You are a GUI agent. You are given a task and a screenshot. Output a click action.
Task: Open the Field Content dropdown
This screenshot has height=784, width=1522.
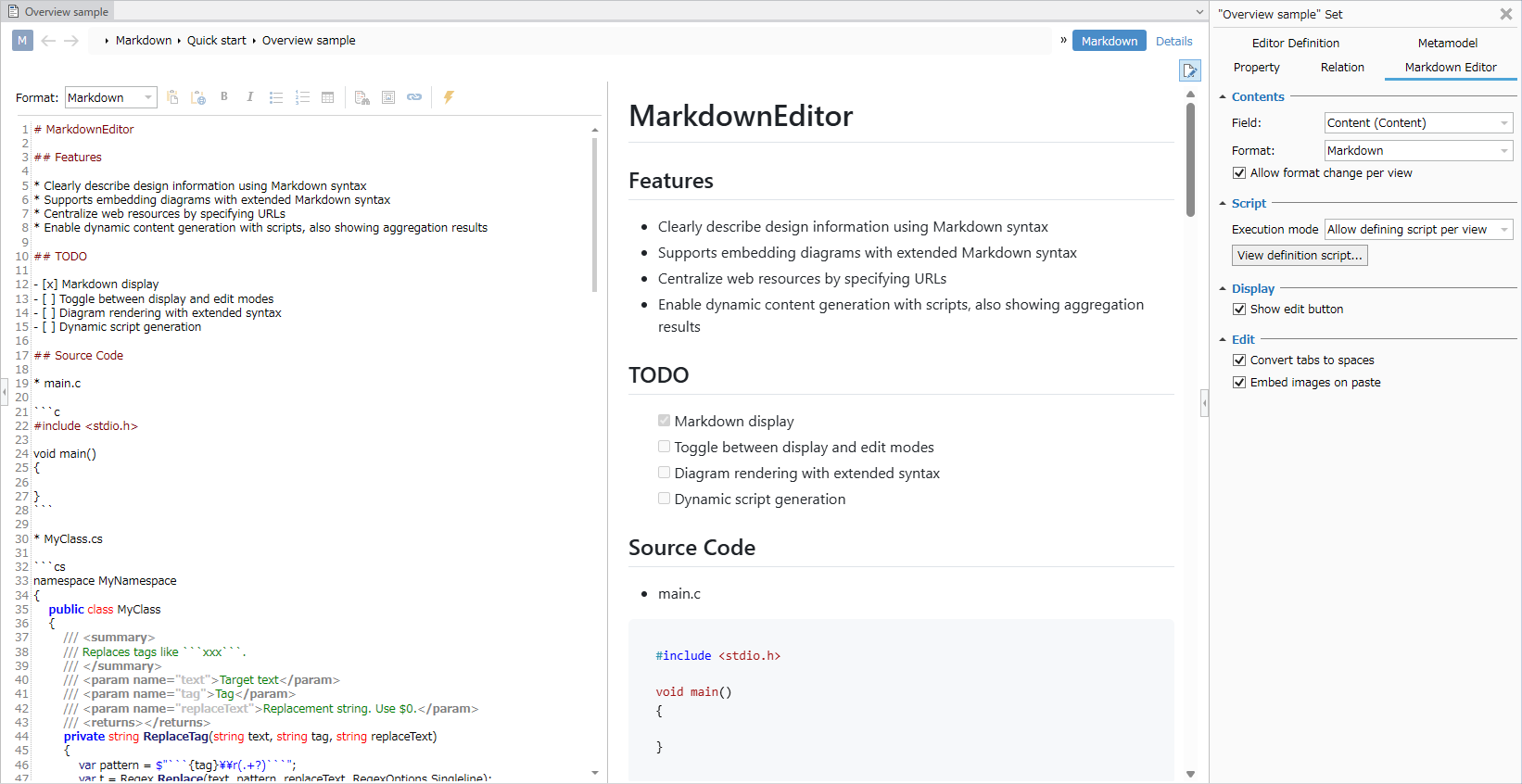(x=1418, y=123)
